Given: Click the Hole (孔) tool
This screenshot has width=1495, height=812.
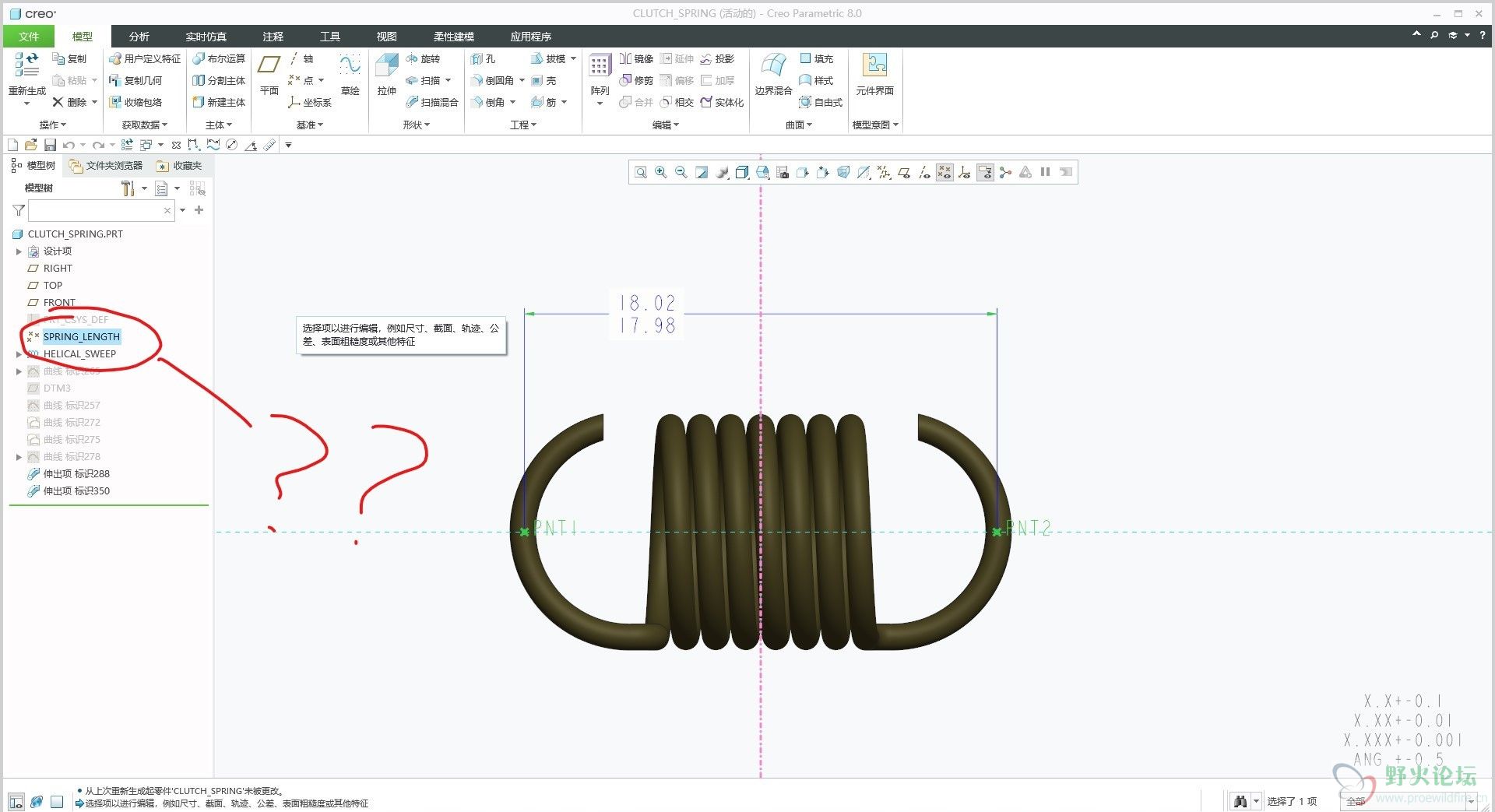Looking at the screenshot, I should pos(483,58).
